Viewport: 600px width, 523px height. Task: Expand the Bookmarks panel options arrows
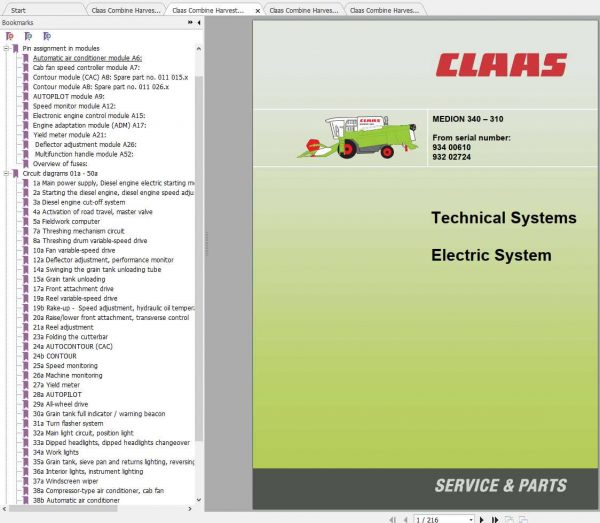pos(190,23)
